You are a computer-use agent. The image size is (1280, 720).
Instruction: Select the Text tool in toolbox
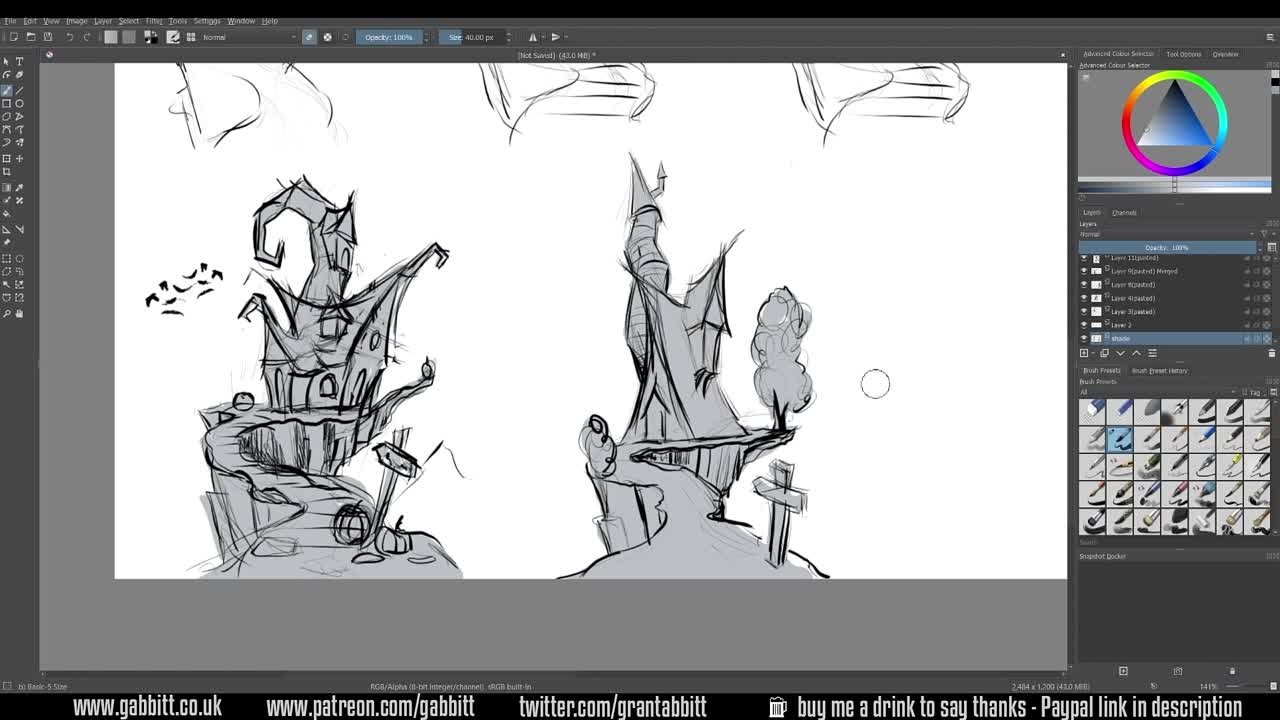(19, 62)
